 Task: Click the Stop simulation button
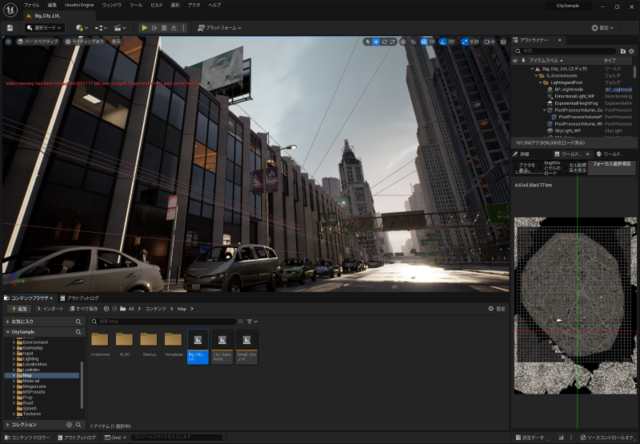(164, 28)
